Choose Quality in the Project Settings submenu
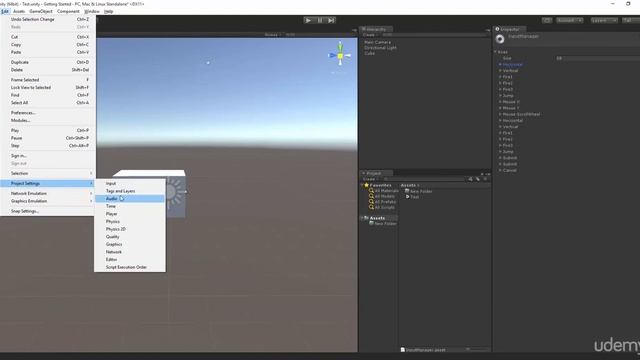640x360 pixels. point(130,237)
